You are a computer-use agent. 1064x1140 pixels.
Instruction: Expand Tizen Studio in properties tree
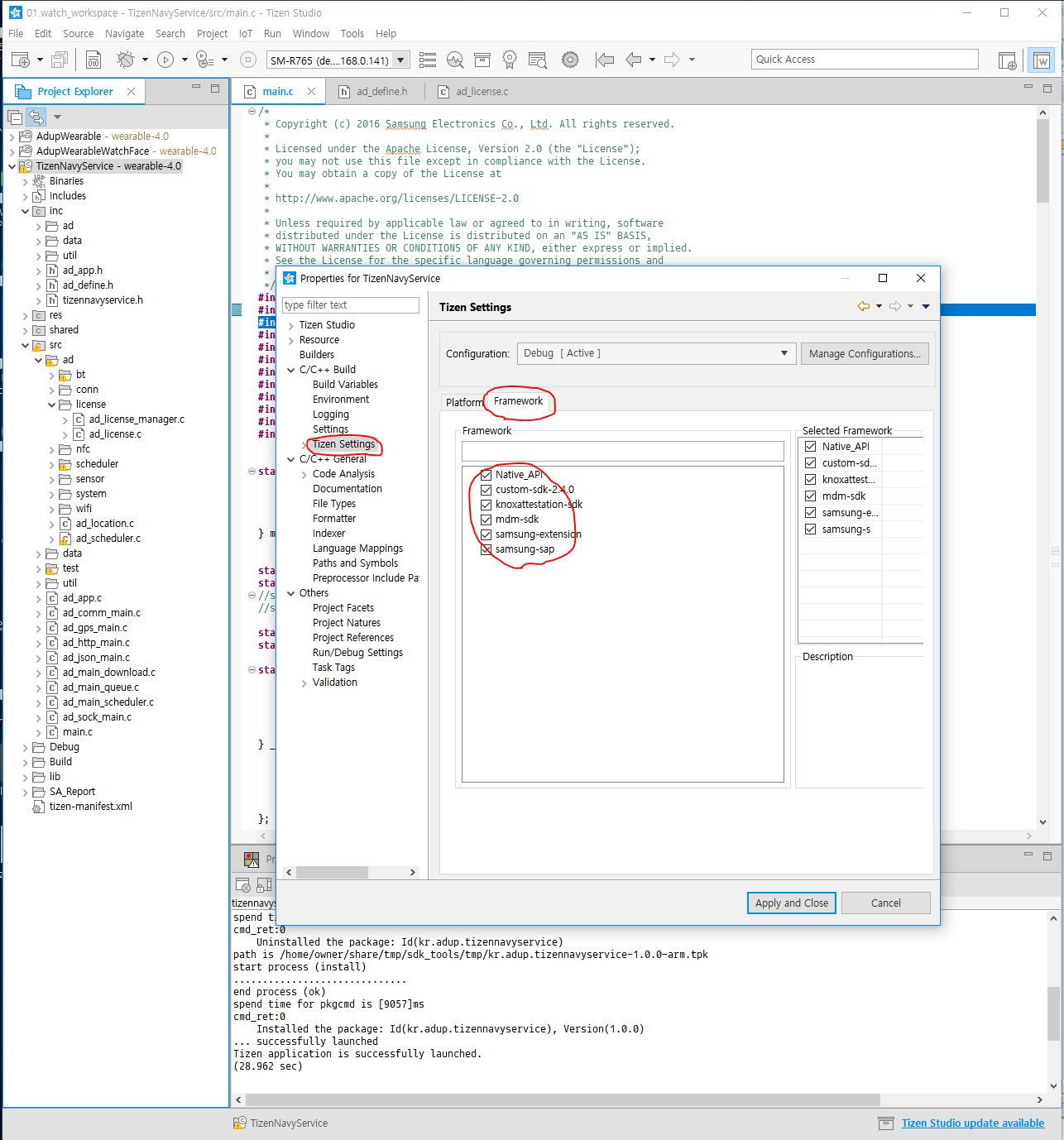[x=291, y=325]
